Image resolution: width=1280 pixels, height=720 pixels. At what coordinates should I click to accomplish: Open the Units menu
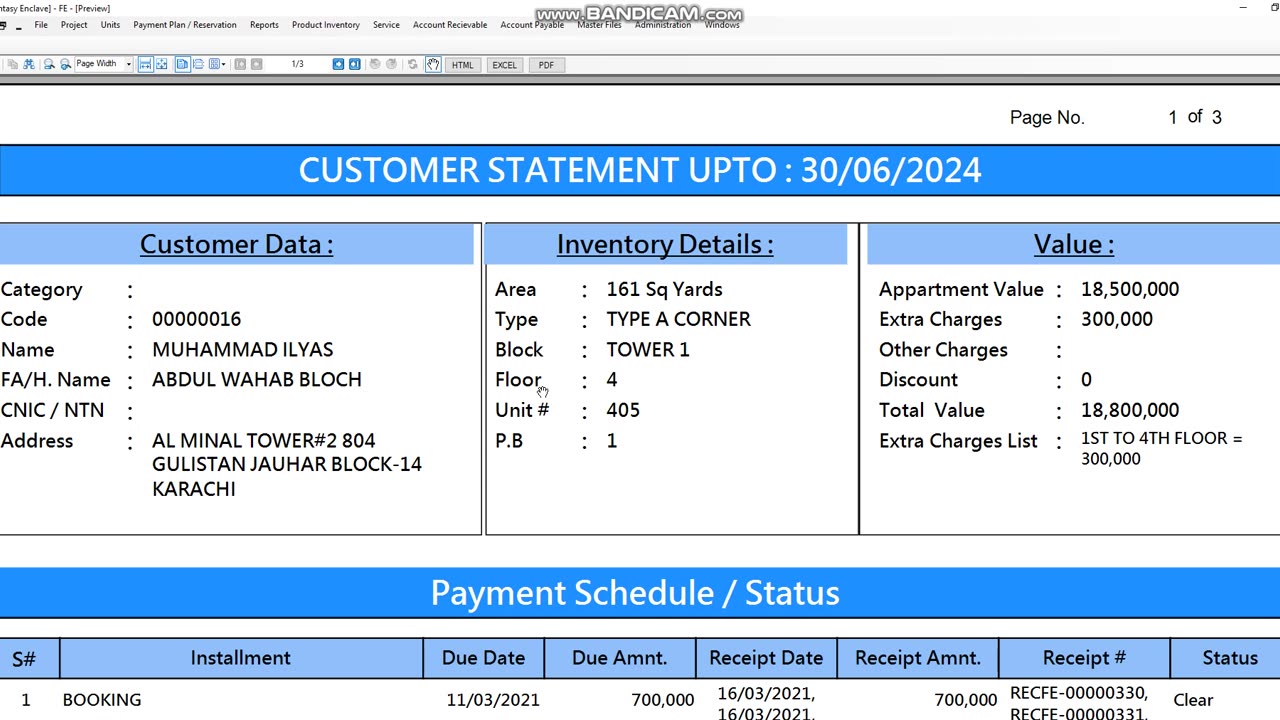(x=110, y=25)
